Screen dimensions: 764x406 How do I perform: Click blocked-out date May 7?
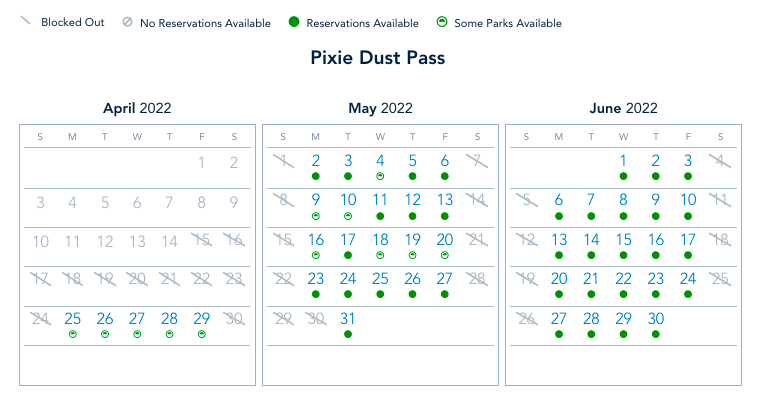[477, 161]
